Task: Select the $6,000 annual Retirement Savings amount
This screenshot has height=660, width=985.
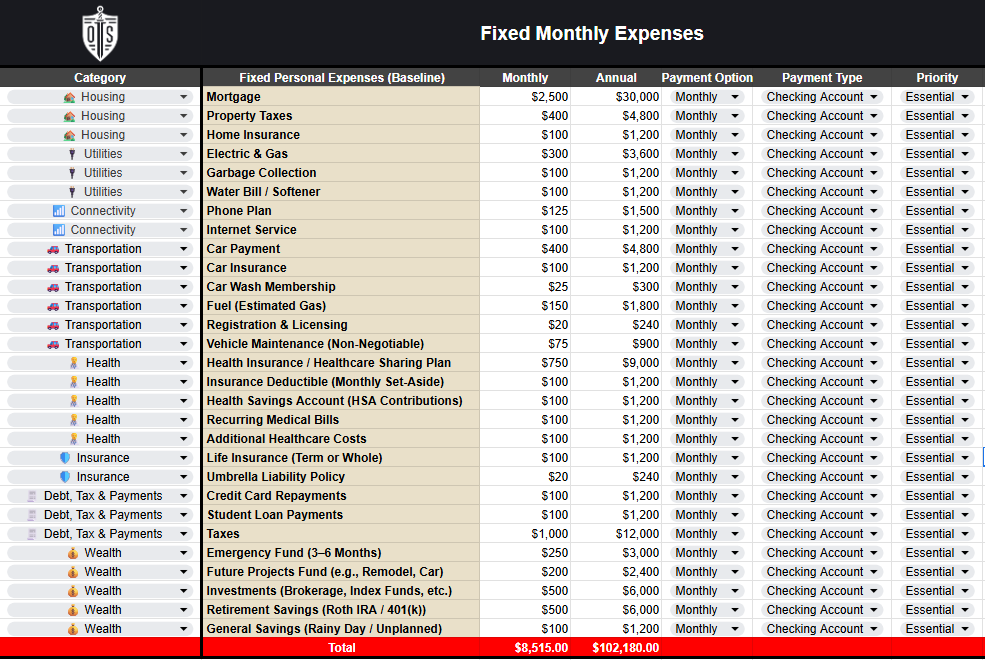Action: (616, 610)
